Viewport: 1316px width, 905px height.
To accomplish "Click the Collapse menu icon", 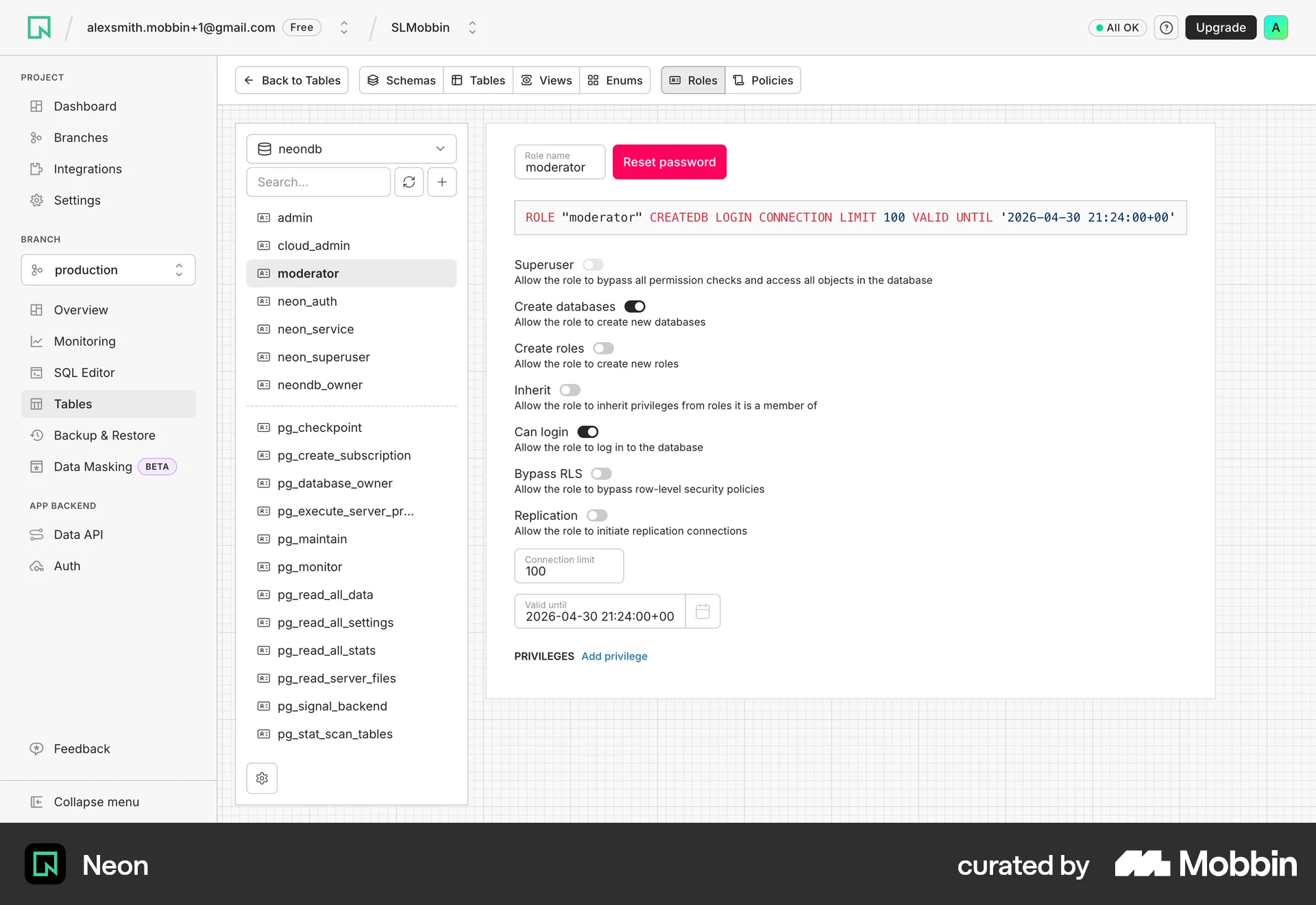I will (x=36, y=802).
